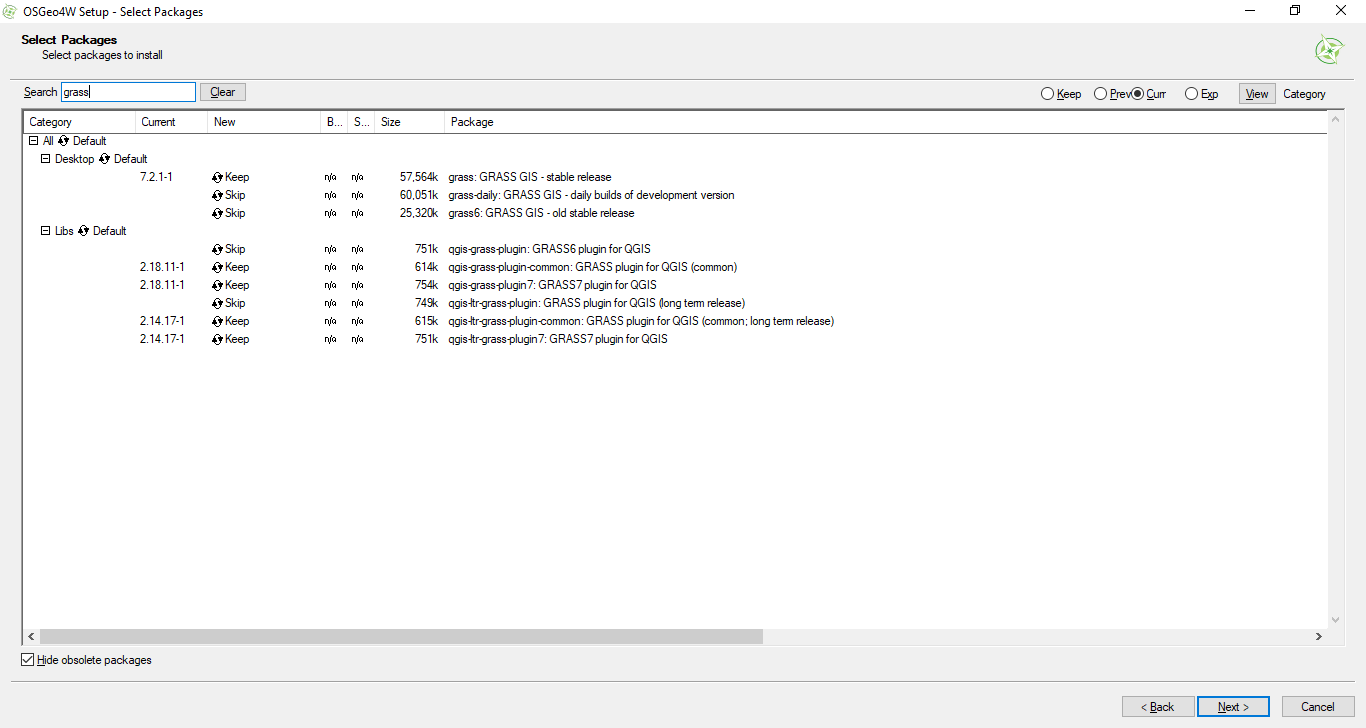Select qgis-grass-plugin7 GRASS7 package text

[x=553, y=285]
